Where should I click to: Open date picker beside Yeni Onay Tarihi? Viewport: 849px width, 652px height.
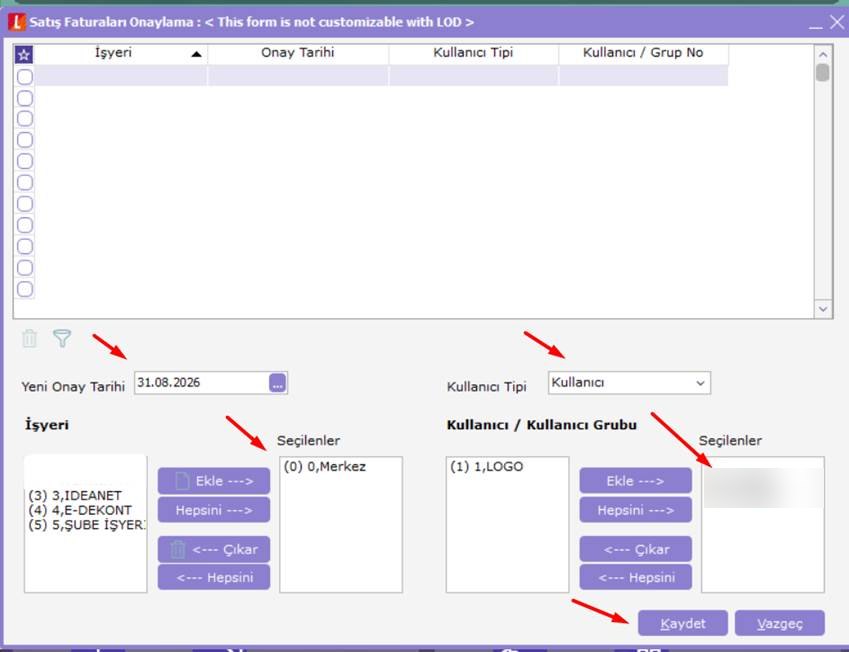coord(277,383)
